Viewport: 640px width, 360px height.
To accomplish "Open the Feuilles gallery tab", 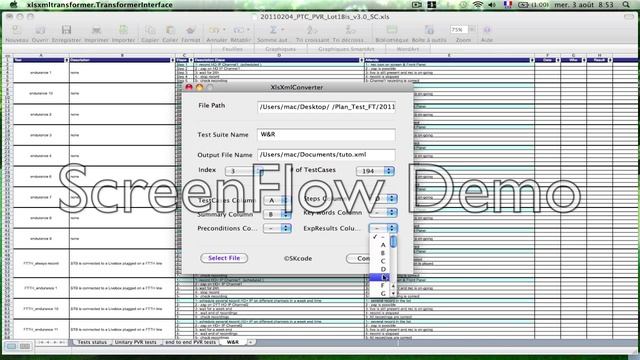I will pos(232,49).
